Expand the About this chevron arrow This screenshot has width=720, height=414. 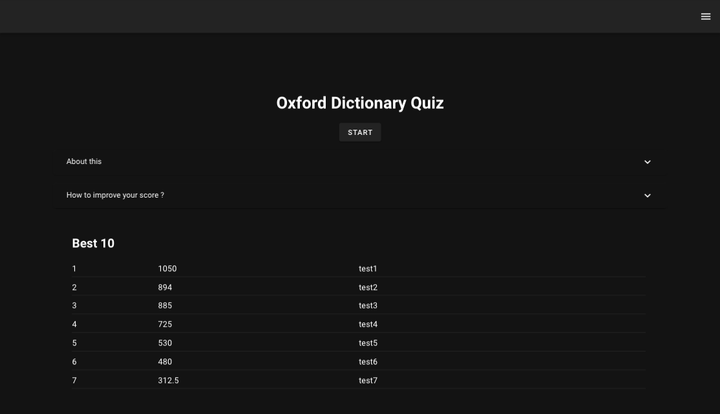647,162
